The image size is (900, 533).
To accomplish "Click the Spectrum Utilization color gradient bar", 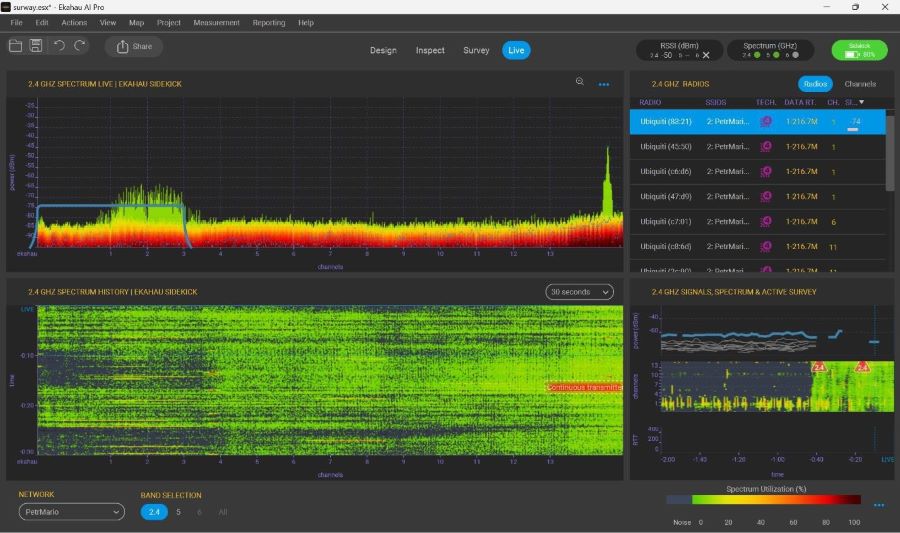I will click(x=763, y=500).
